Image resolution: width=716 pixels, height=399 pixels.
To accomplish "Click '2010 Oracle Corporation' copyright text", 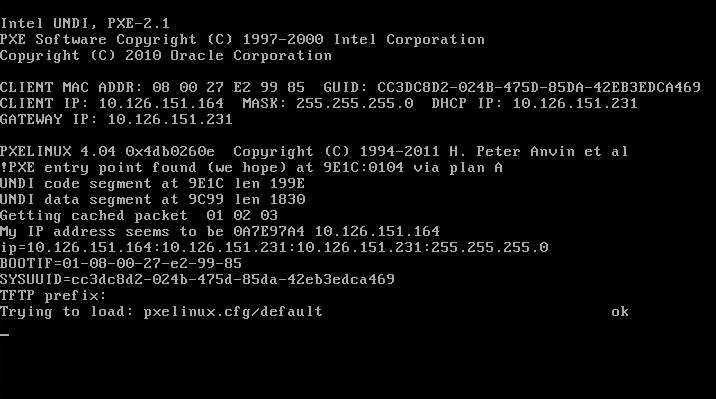I will [228, 56].
